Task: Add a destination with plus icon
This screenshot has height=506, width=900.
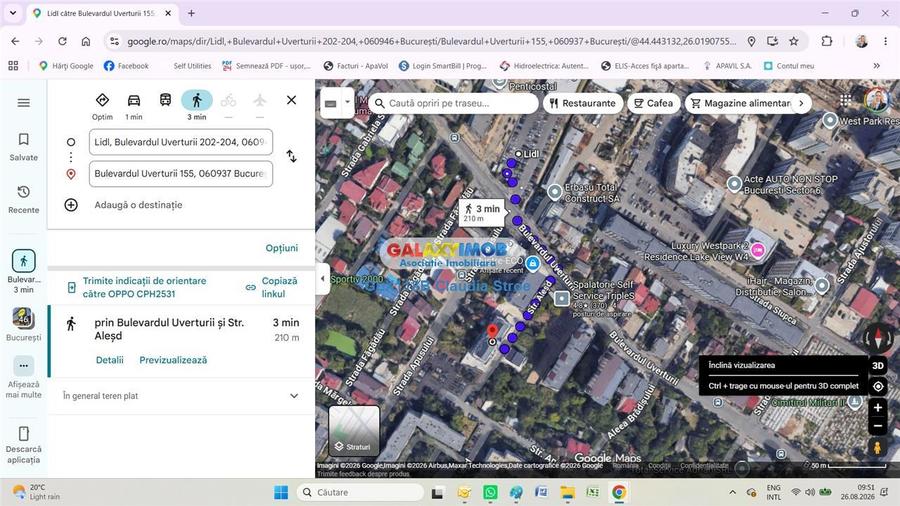Action: point(71,205)
